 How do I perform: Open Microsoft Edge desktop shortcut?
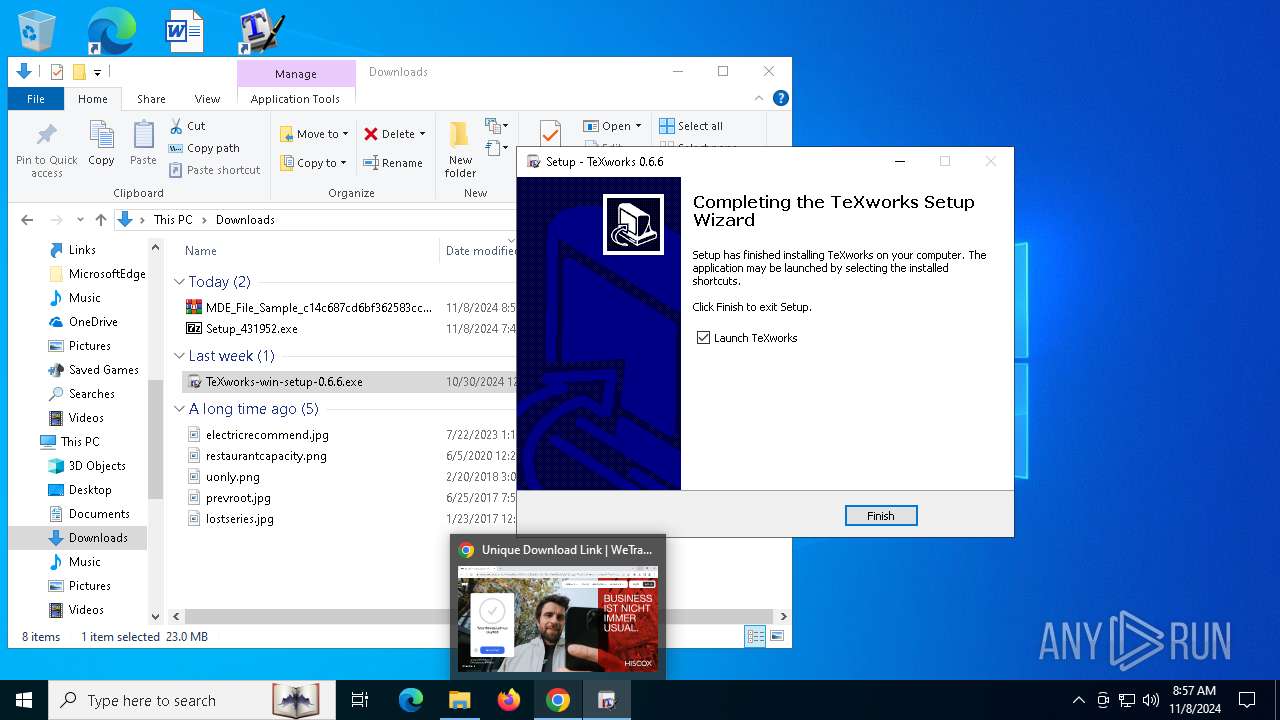(x=111, y=30)
